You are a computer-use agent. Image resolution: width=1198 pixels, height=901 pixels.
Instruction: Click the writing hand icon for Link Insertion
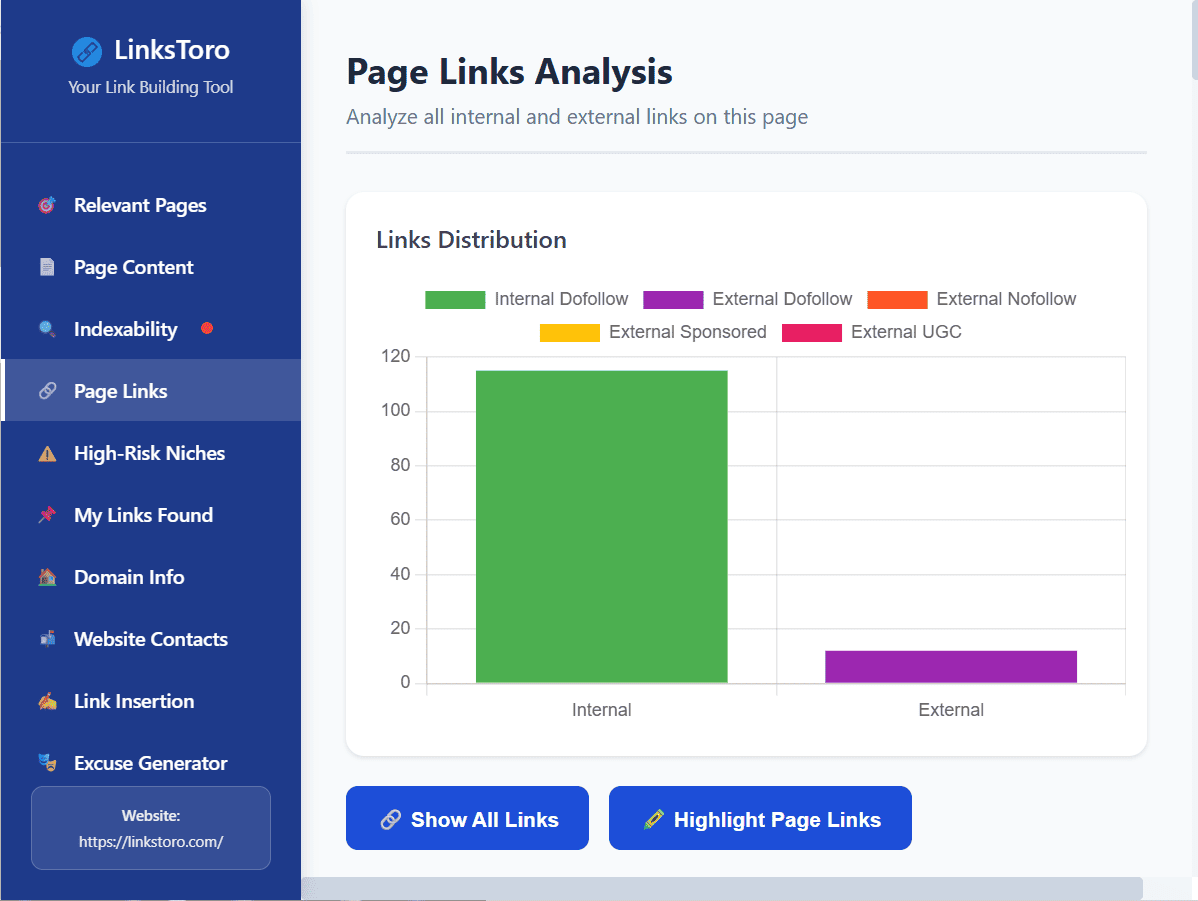47,702
